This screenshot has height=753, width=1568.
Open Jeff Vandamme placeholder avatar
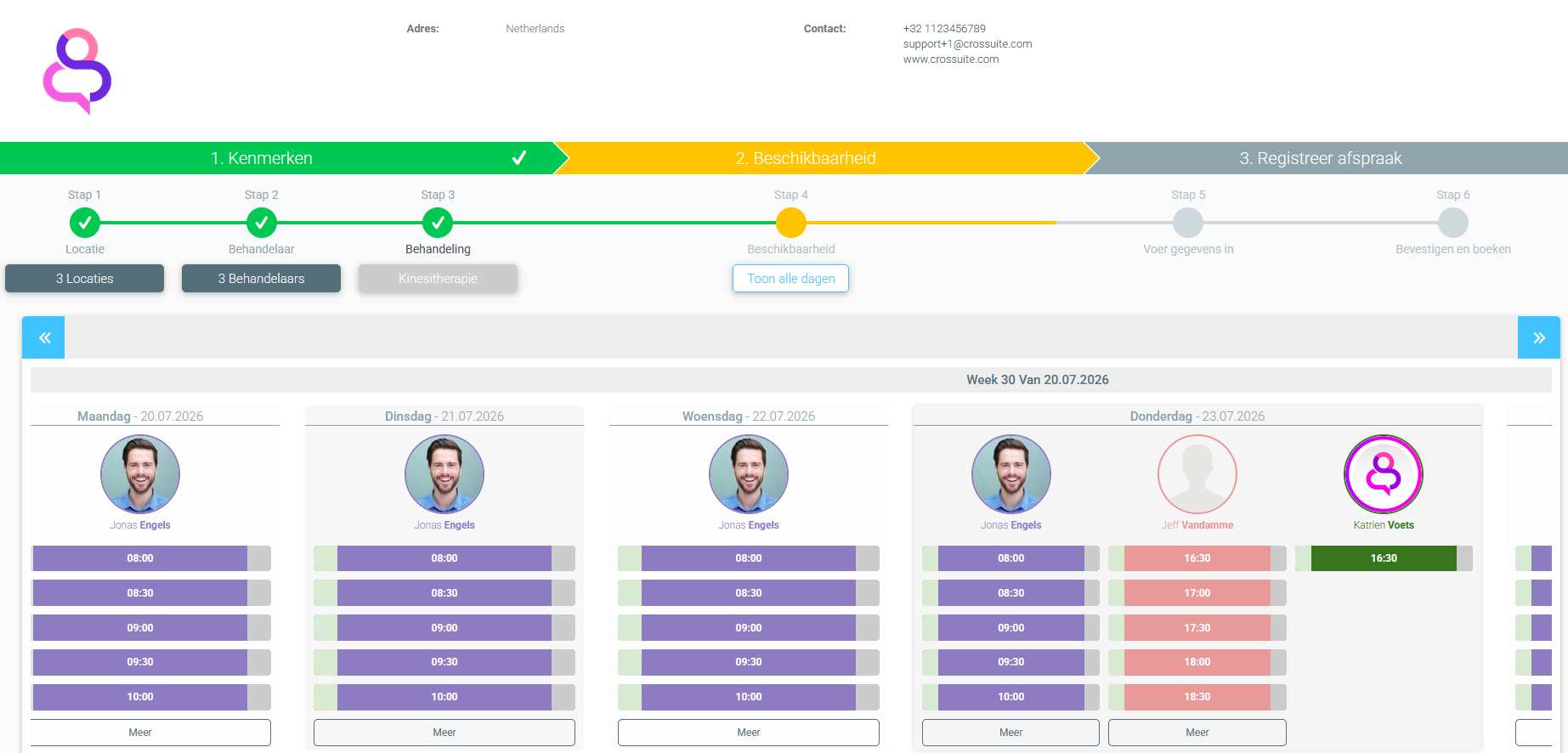pos(1197,474)
